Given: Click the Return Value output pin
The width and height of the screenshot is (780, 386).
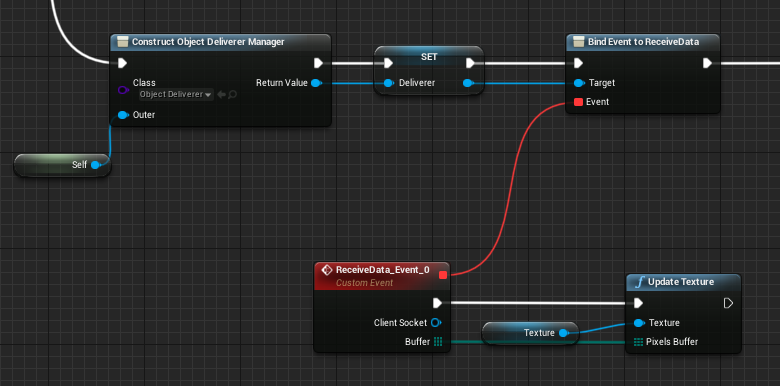Looking at the screenshot, I should tap(316, 83).
